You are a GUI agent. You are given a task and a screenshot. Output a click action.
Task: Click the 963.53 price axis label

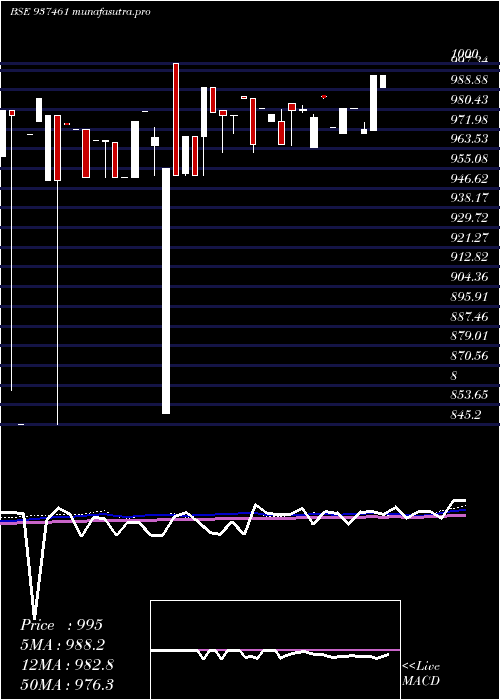coord(469,139)
